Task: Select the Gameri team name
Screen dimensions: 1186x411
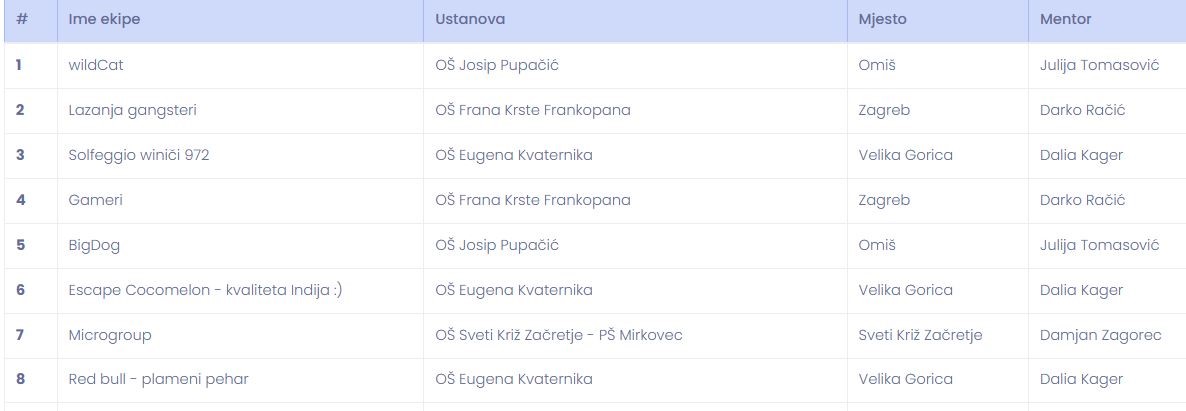Action: (x=95, y=200)
